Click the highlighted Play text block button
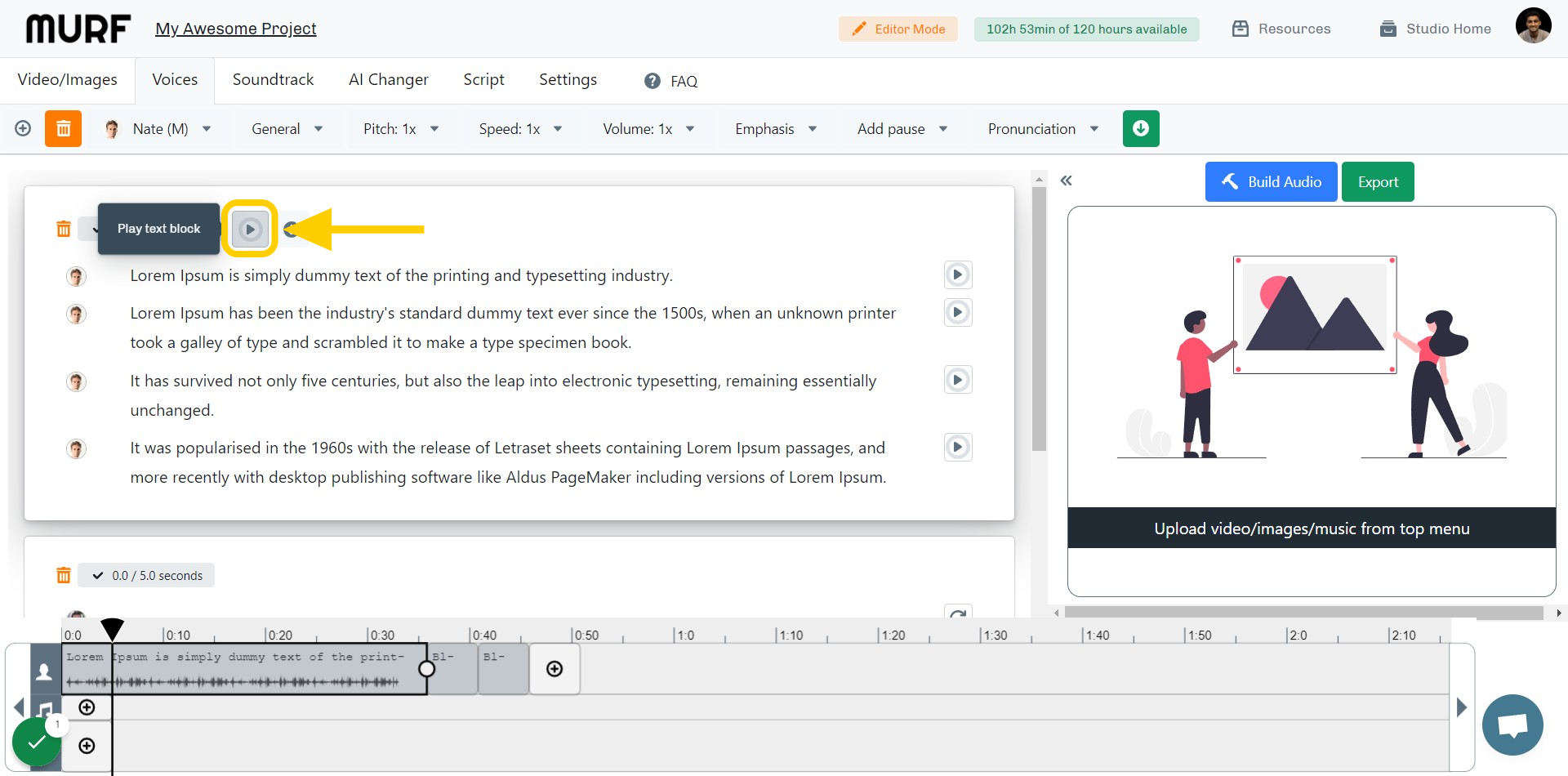The height and width of the screenshot is (776, 1568). point(250,229)
